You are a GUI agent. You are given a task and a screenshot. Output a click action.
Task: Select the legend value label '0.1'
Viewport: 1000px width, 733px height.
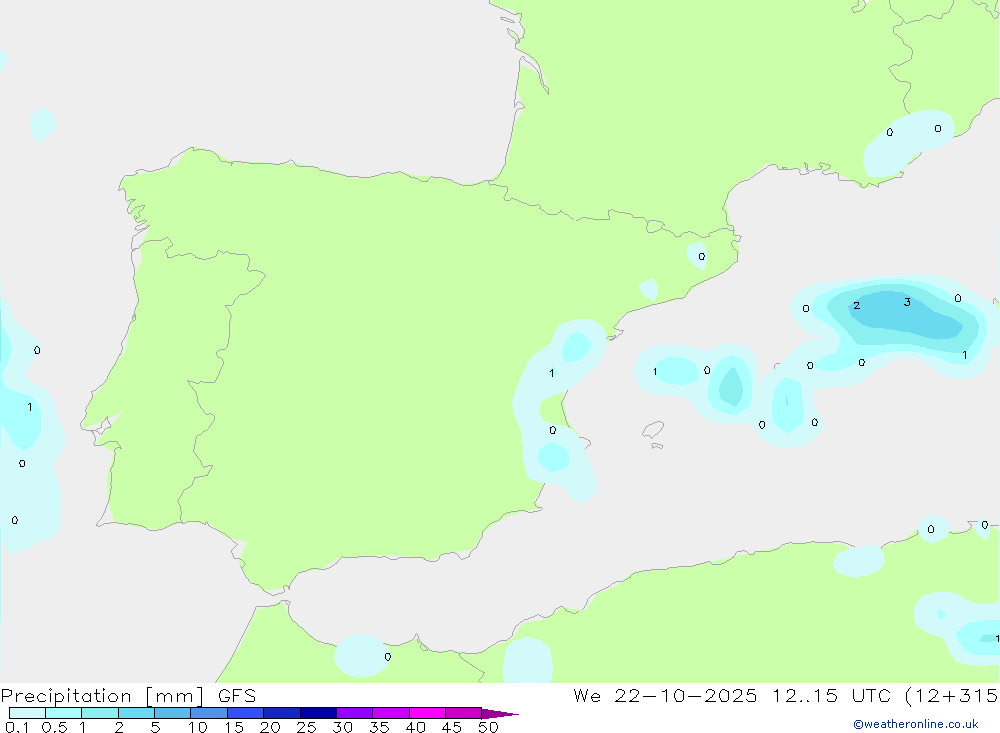[x=17, y=727]
